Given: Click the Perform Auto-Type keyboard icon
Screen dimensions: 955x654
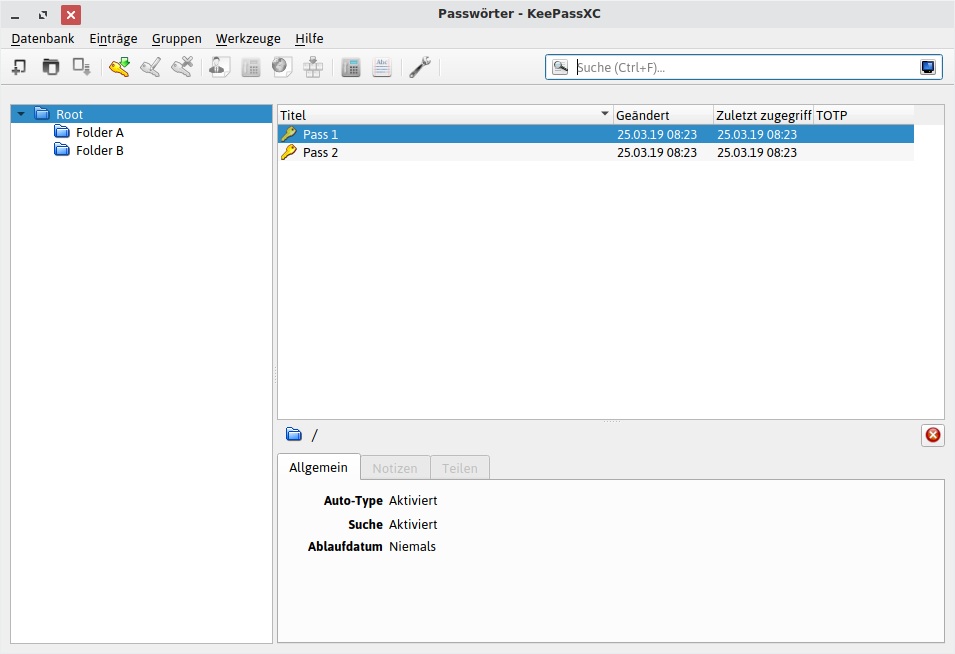Looking at the screenshot, I should pos(313,67).
